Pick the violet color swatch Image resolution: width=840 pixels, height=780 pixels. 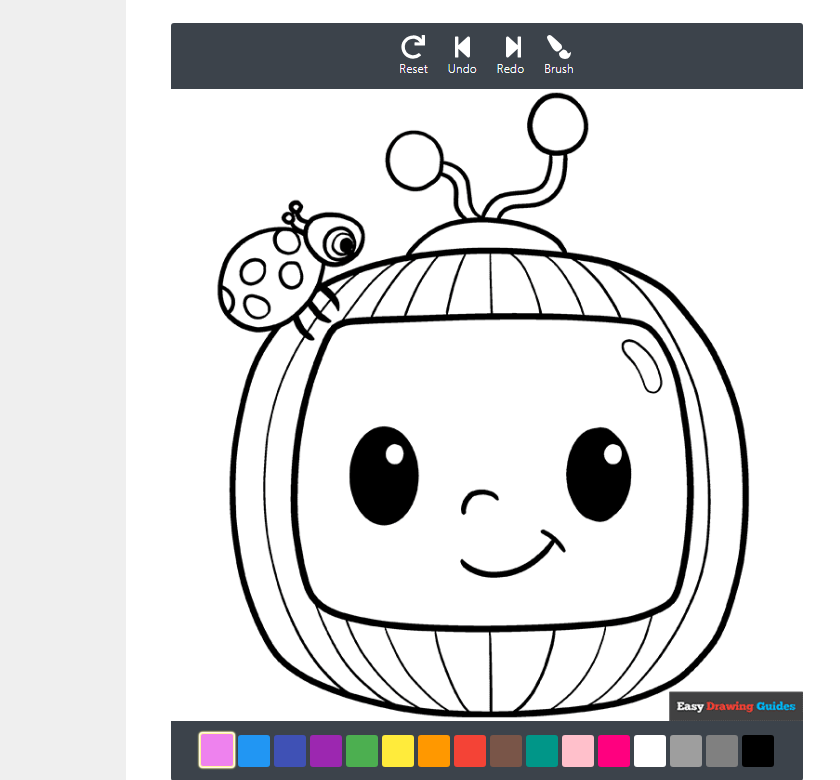pyautogui.click(x=217, y=750)
